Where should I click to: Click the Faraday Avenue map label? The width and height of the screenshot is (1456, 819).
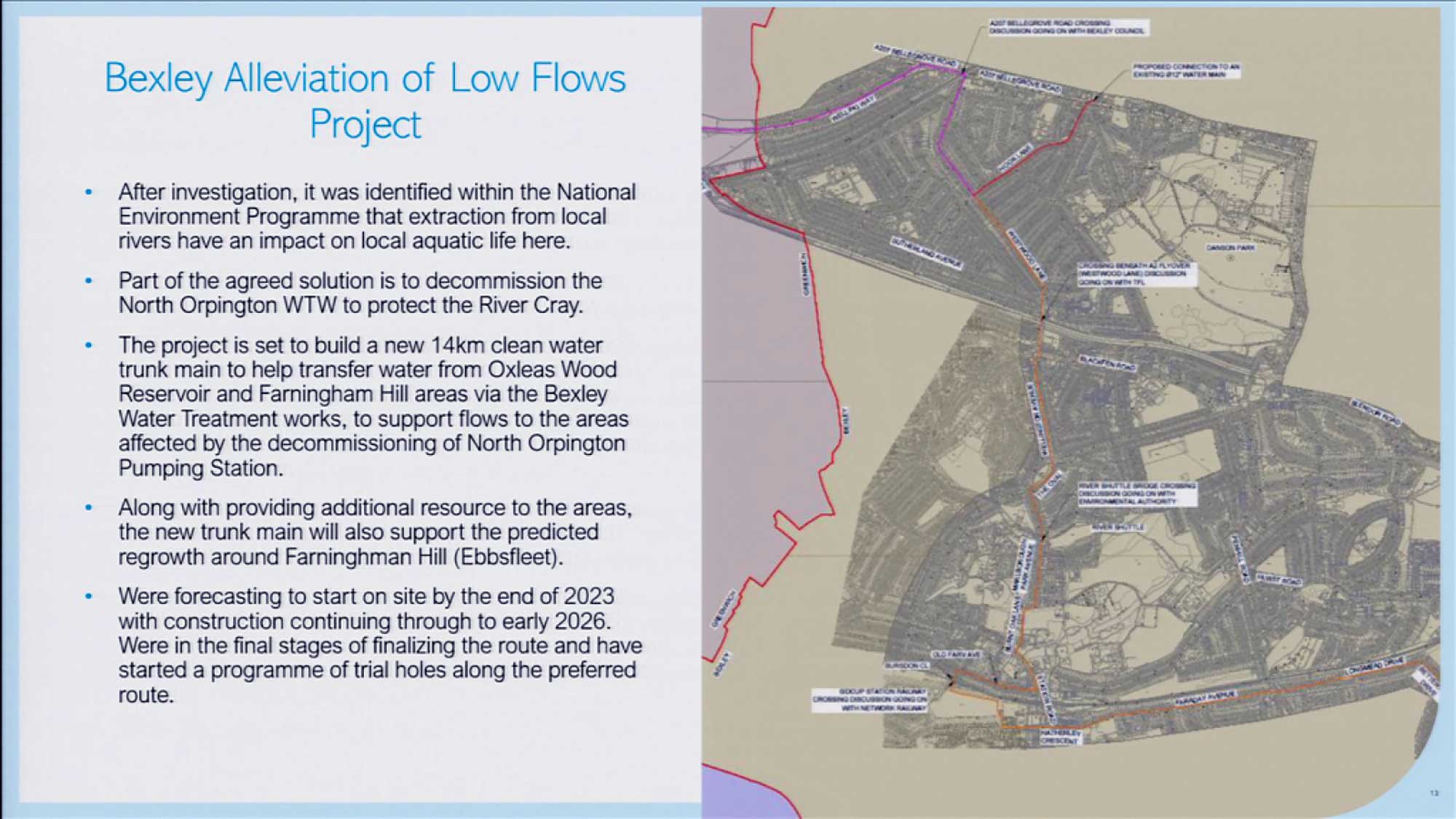pyautogui.click(x=1205, y=697)
